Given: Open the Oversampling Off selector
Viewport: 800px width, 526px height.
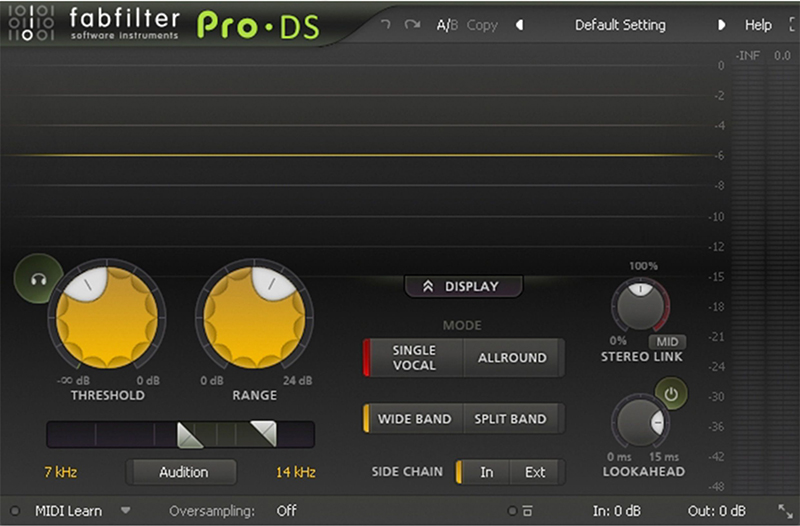Looking at the screenshot, I should click(x=286, y=511).
